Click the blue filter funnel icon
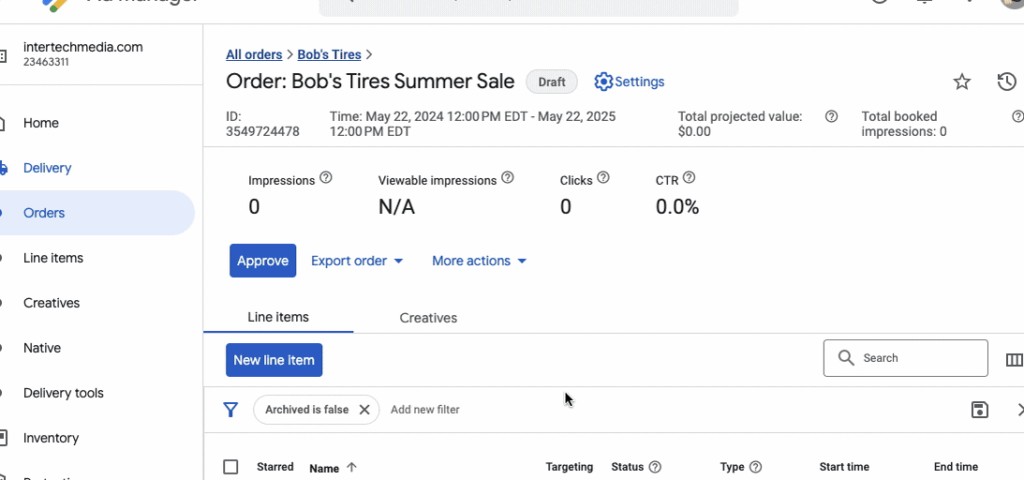1024x480 pixels. [x=230, y=409]
